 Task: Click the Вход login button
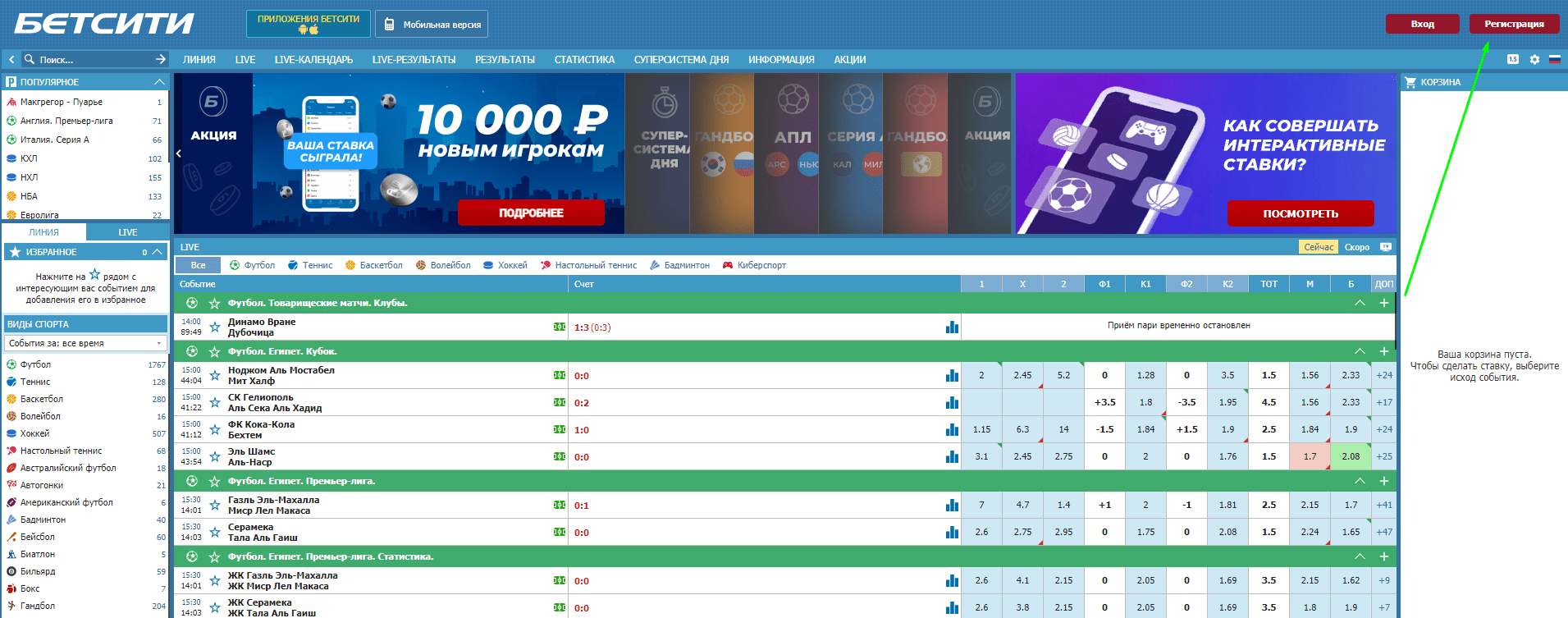tap(1423, 24)
